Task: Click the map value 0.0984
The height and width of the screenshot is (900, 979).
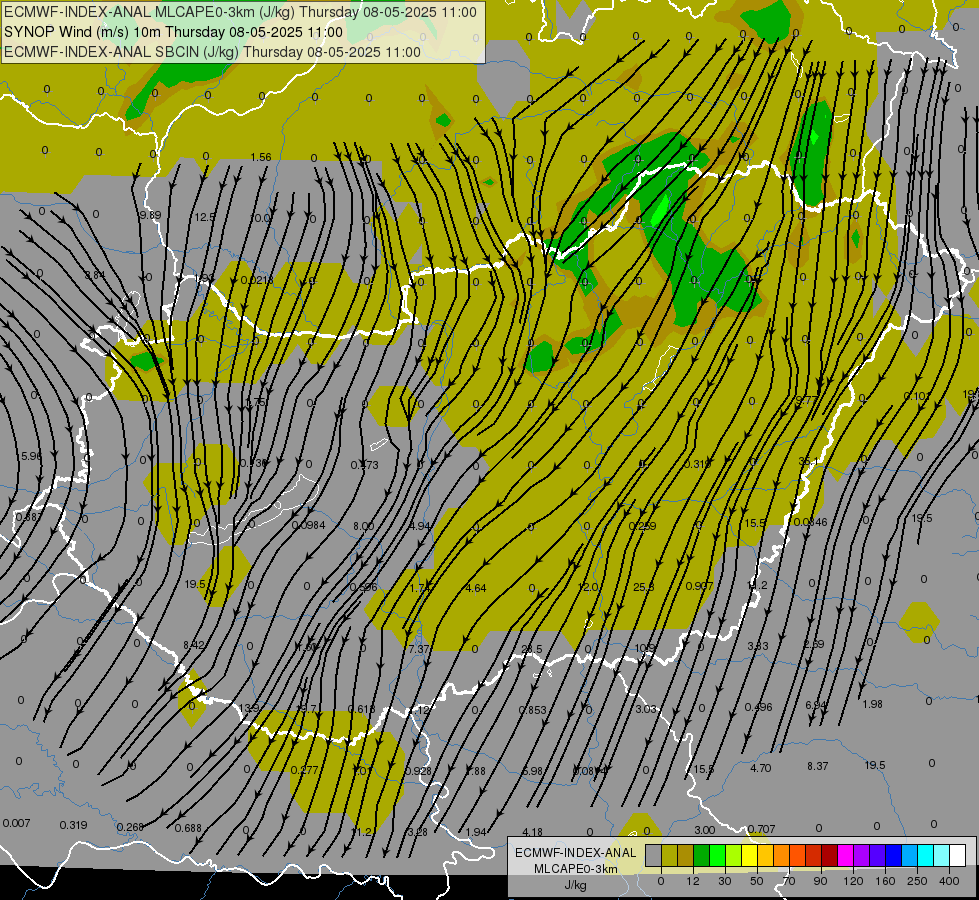Action: 308,525
